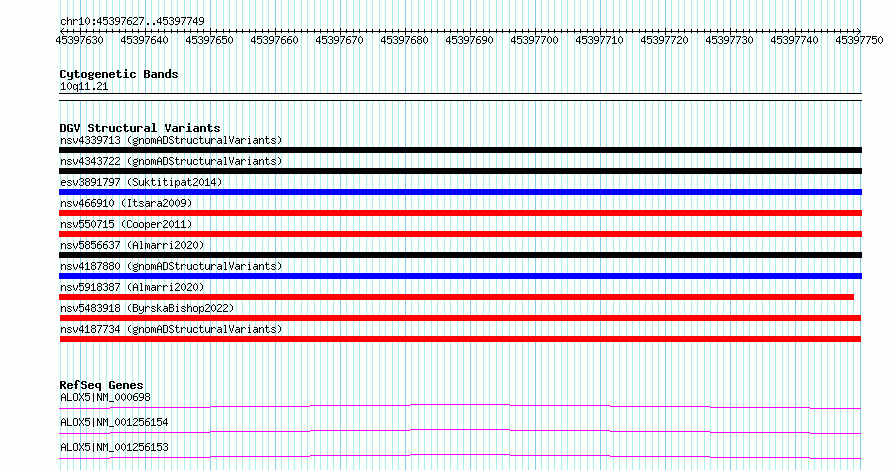Click the magenta gene line under ALOX5|NM_001256154
Viewport: 890px width, 470px height.
460,431
